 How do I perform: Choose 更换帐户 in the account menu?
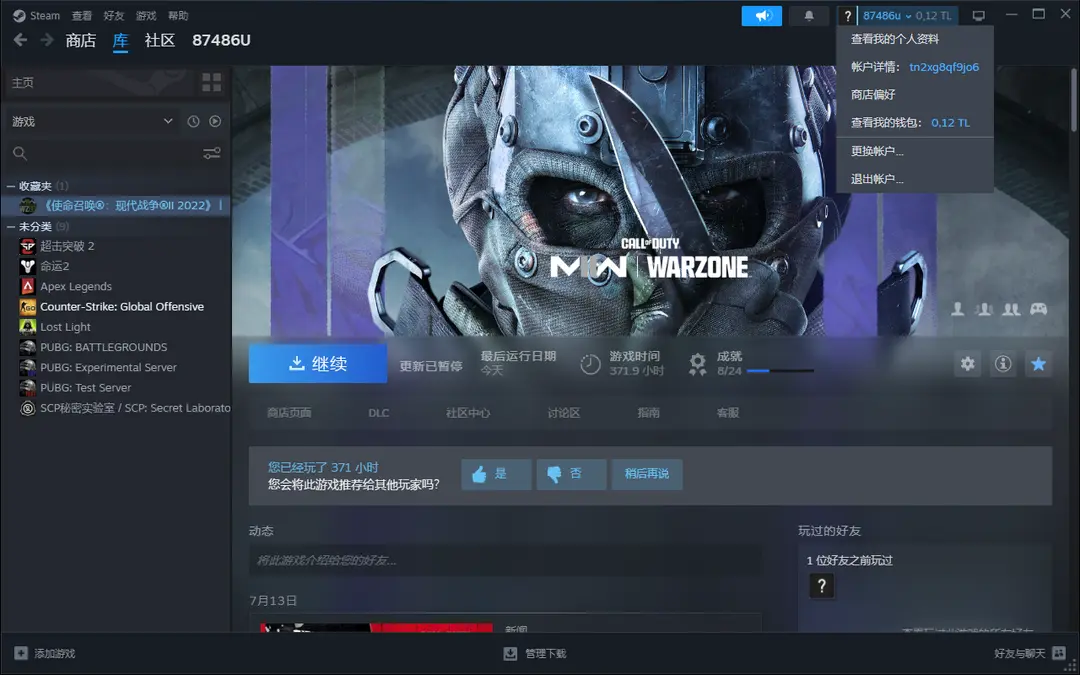click(x=915, y=151)
